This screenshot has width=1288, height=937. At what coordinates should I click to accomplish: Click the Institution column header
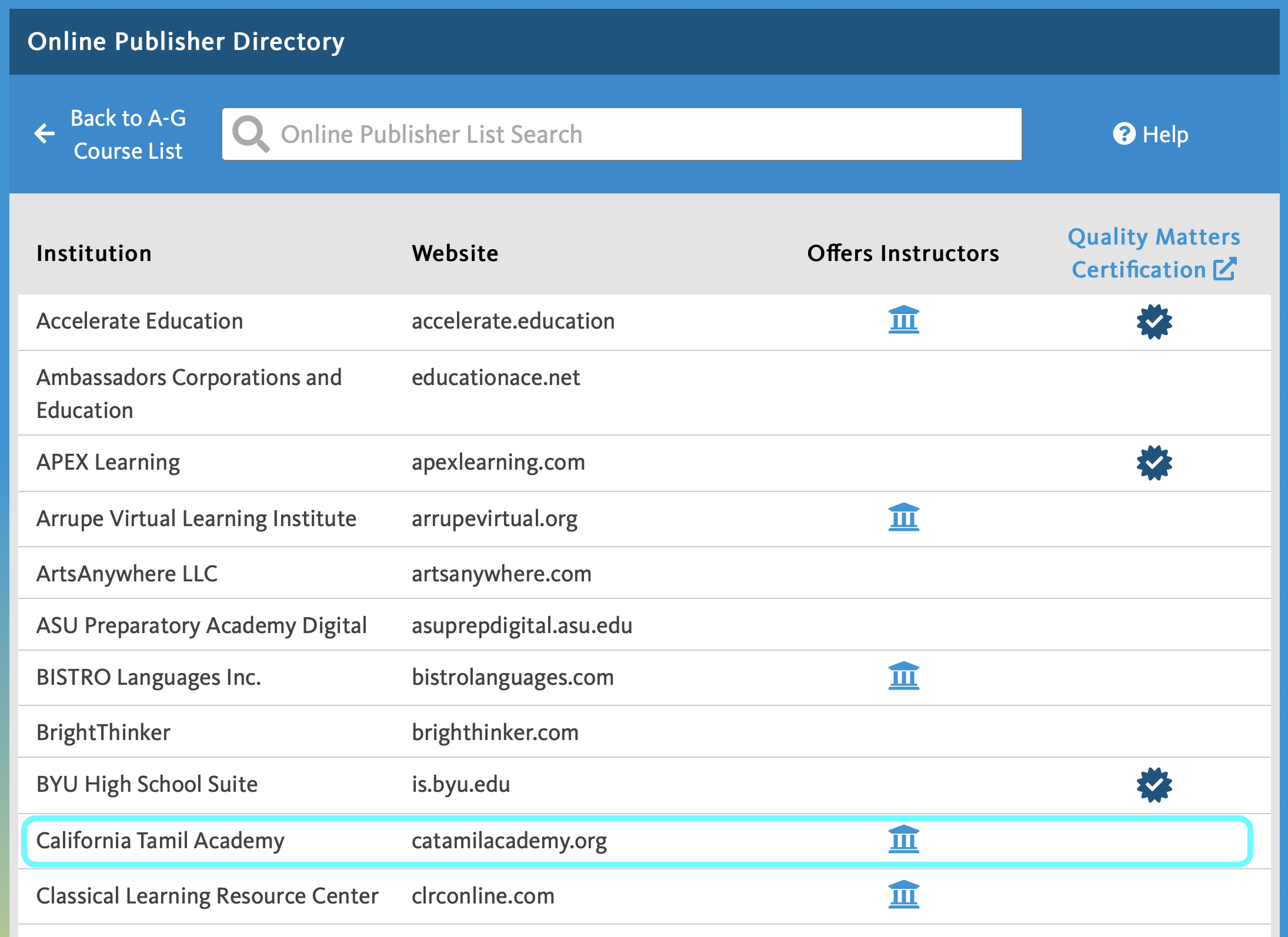[94, 253]
